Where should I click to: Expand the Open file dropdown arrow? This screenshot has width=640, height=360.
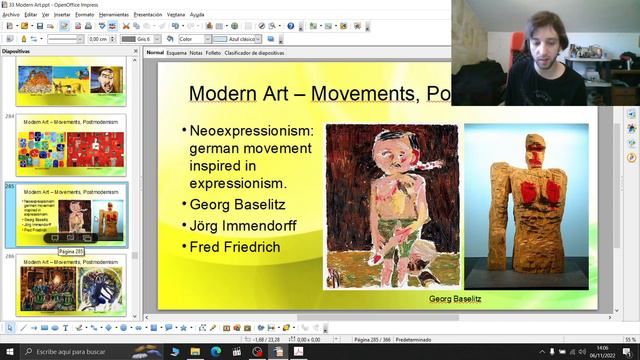(32, 26)
